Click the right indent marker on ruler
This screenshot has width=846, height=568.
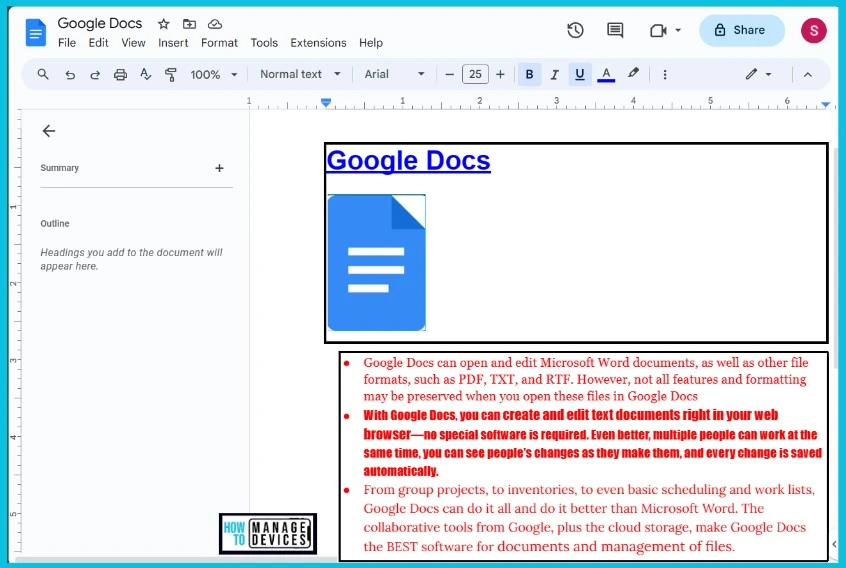click(825, 104)
